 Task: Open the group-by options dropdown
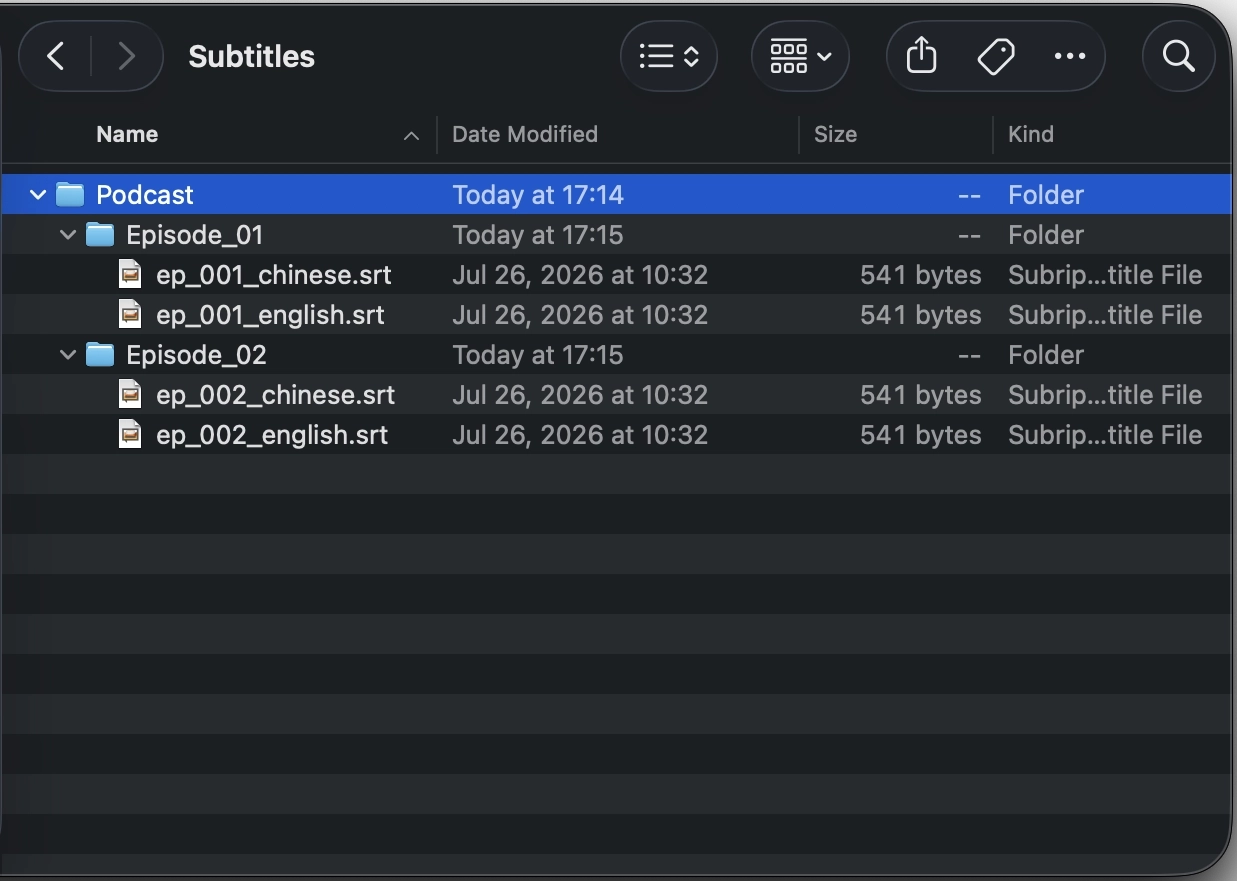[800, 57]
